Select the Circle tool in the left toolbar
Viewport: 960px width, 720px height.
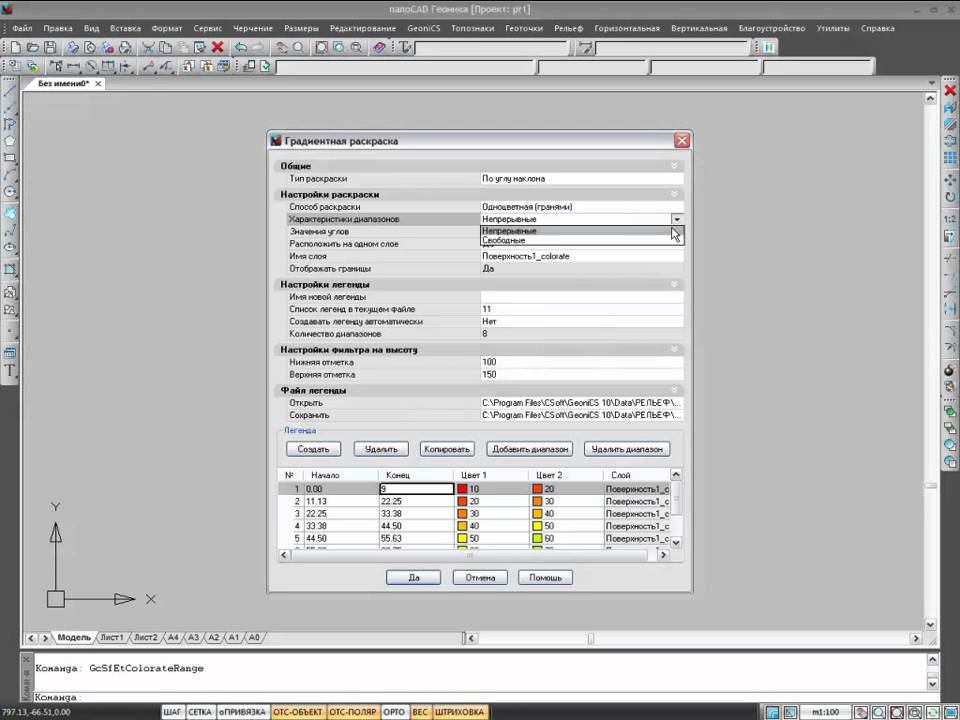pyautogui.click(x=10, y=192)
